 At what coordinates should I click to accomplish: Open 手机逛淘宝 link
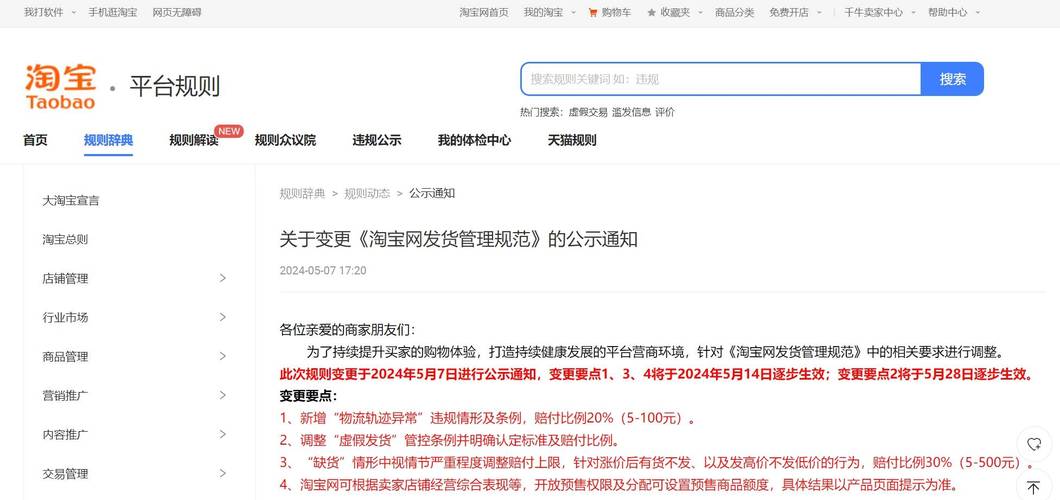[113, 12]
